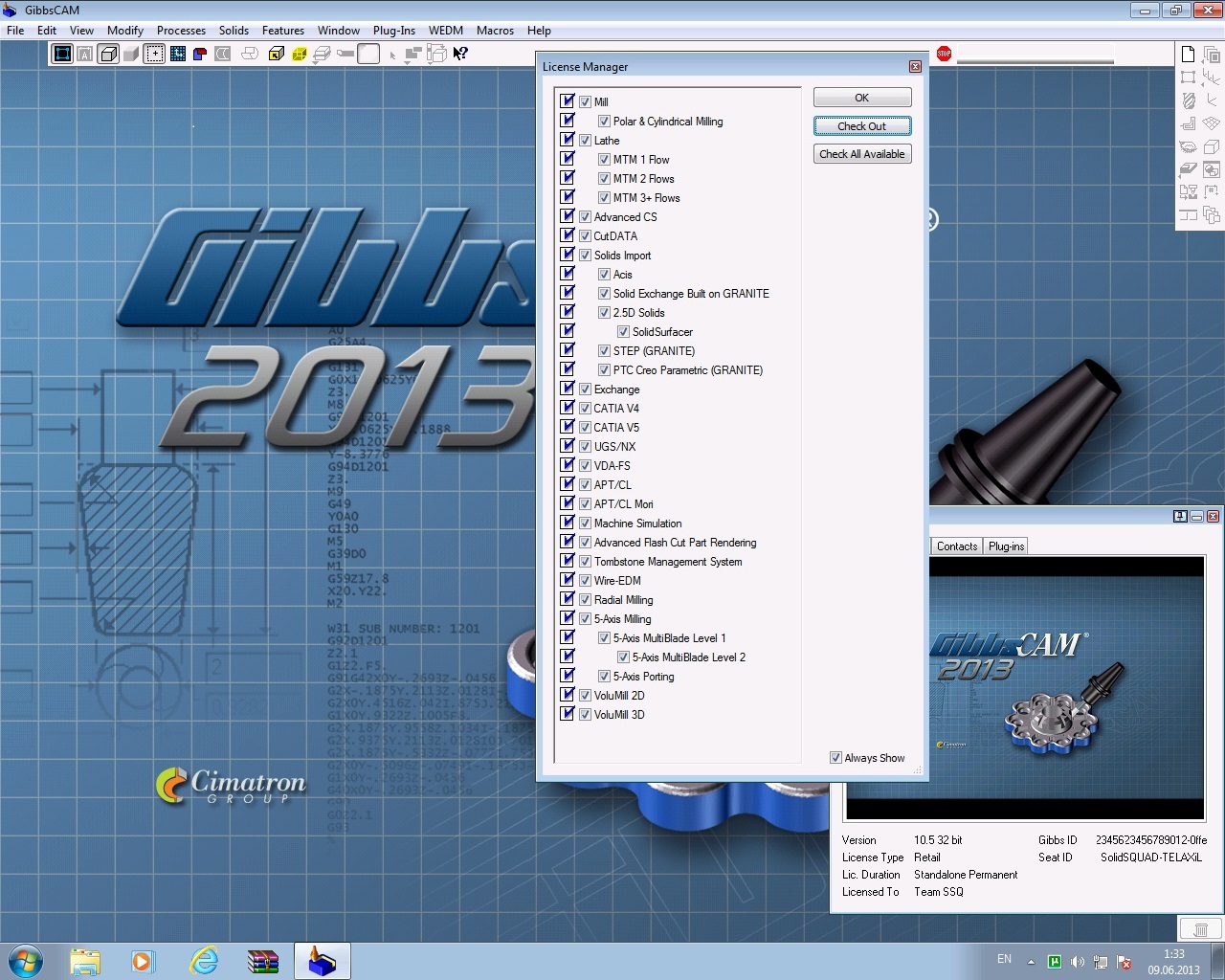Toggle the Always Show checkbox
This screenshot has width=1225, height=980.
[835, 758]
